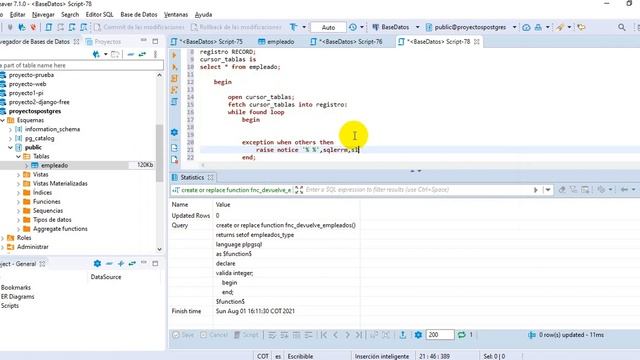Screen dimensions: 640x360
Task: Open the Editor SQL menu
Action: [99, 15]
